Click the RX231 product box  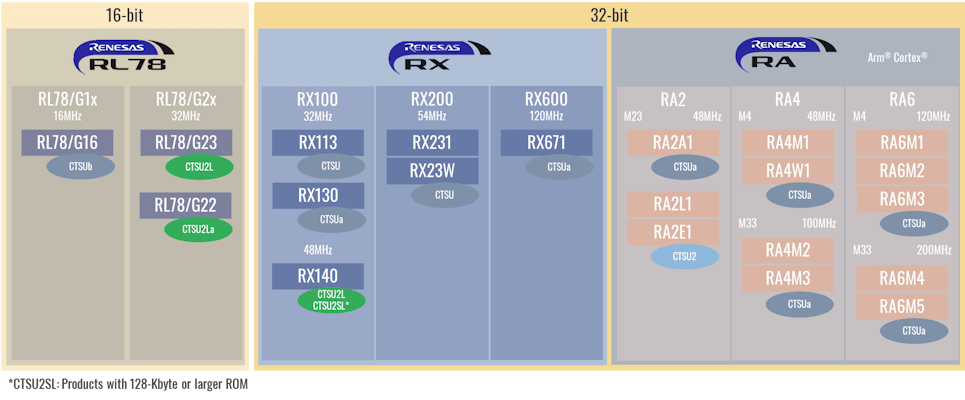(433, 143)
